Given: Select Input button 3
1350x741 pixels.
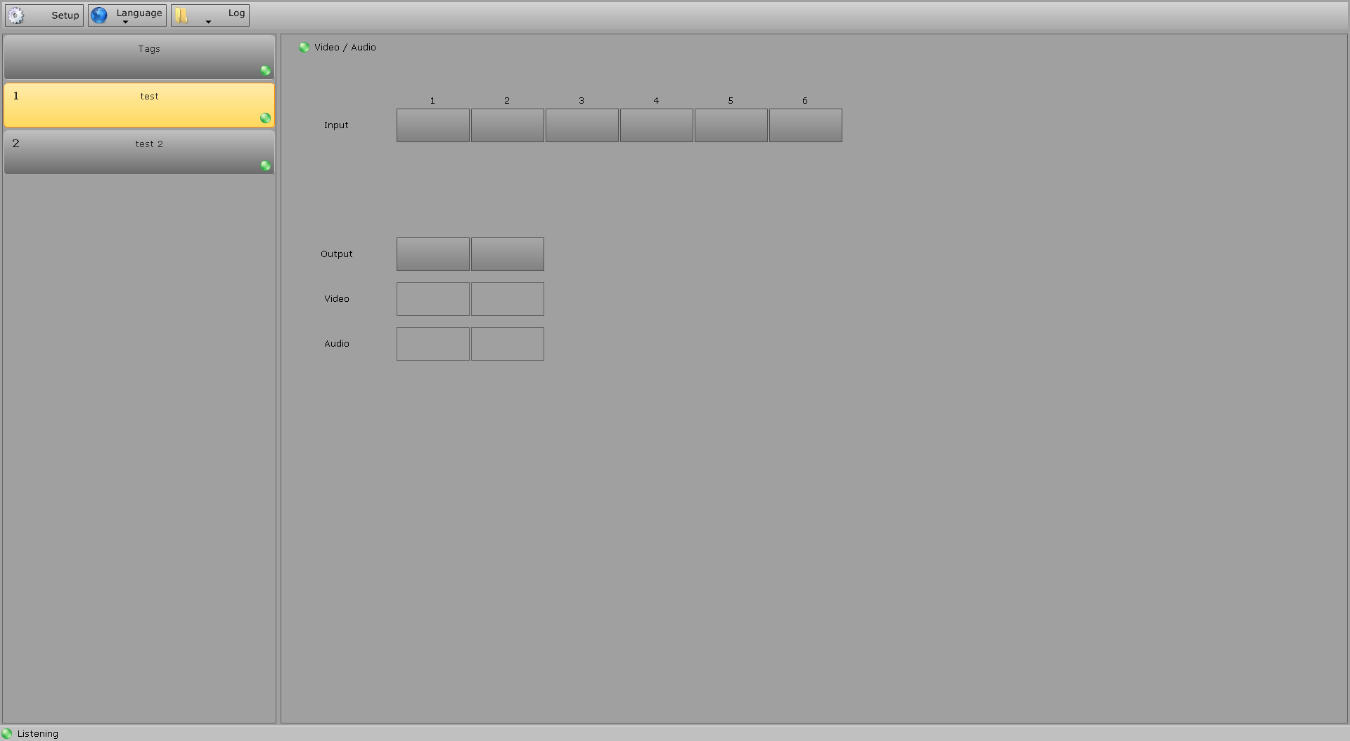Looking at the screenshot, I should point(582,125).
